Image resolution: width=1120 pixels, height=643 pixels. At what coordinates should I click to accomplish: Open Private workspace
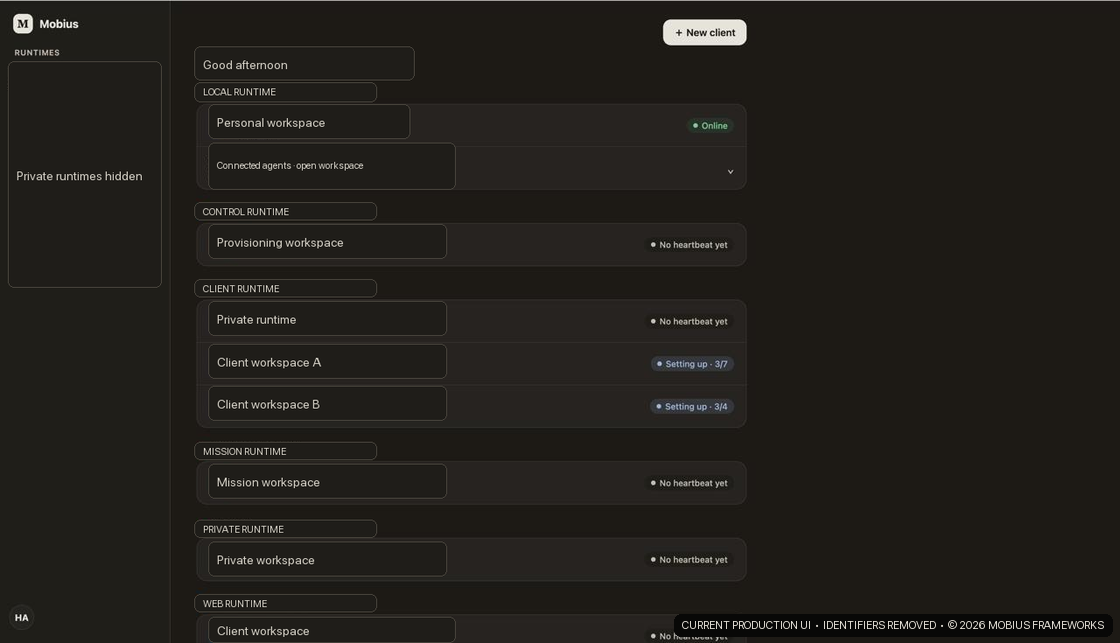point(471,559)
